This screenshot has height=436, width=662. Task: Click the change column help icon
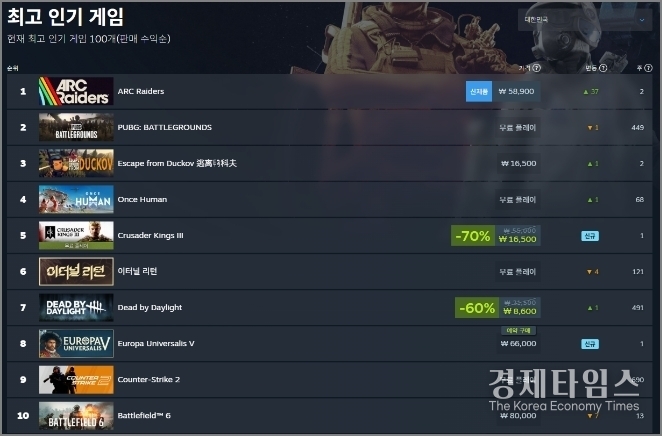pos(603,68)
